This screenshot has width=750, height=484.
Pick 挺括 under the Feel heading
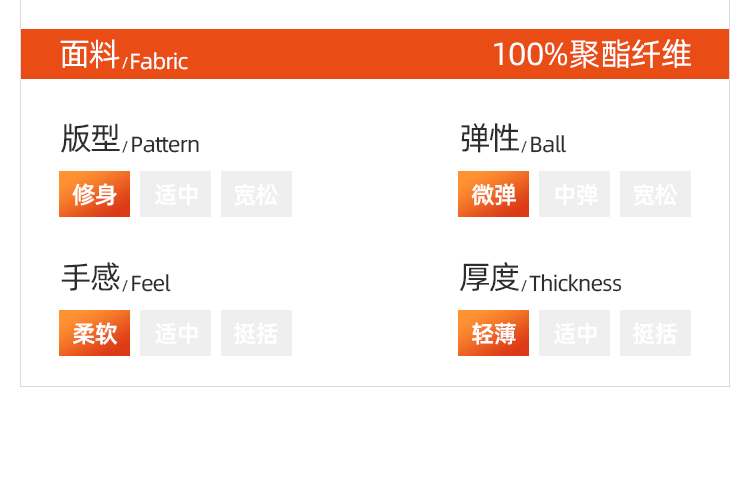[256, 333]
